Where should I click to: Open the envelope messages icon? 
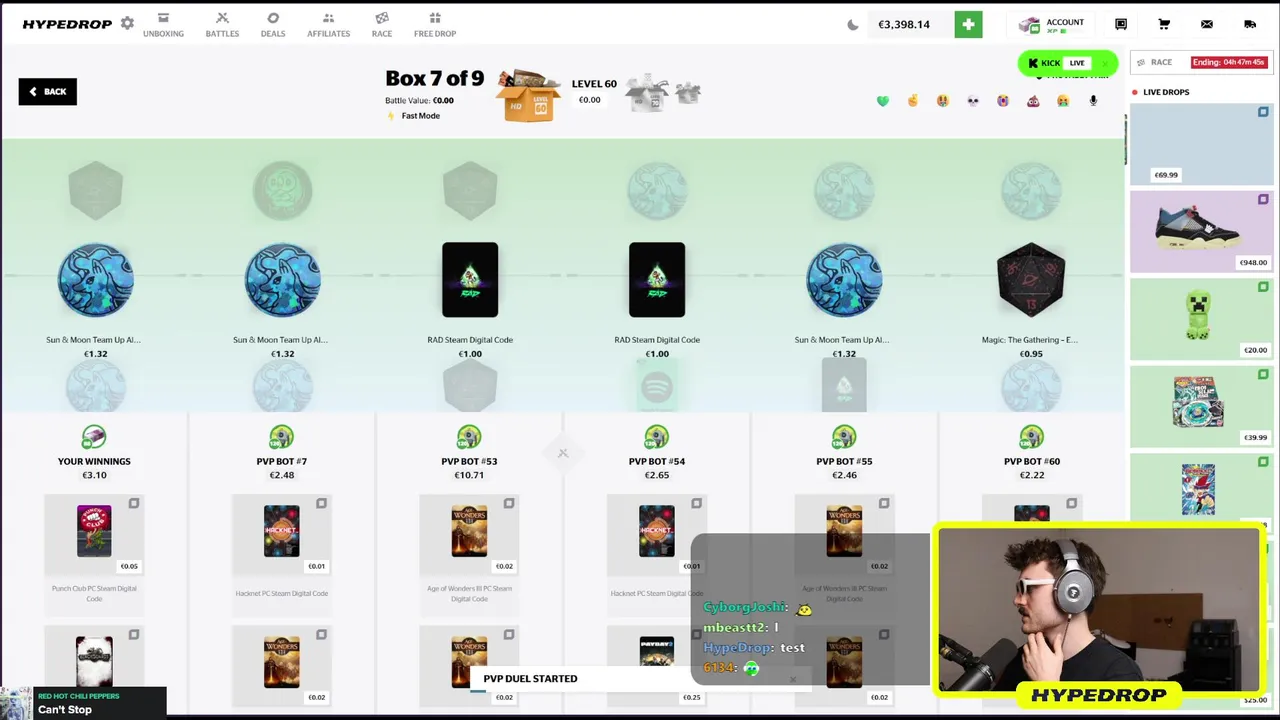coord(1207,24)
